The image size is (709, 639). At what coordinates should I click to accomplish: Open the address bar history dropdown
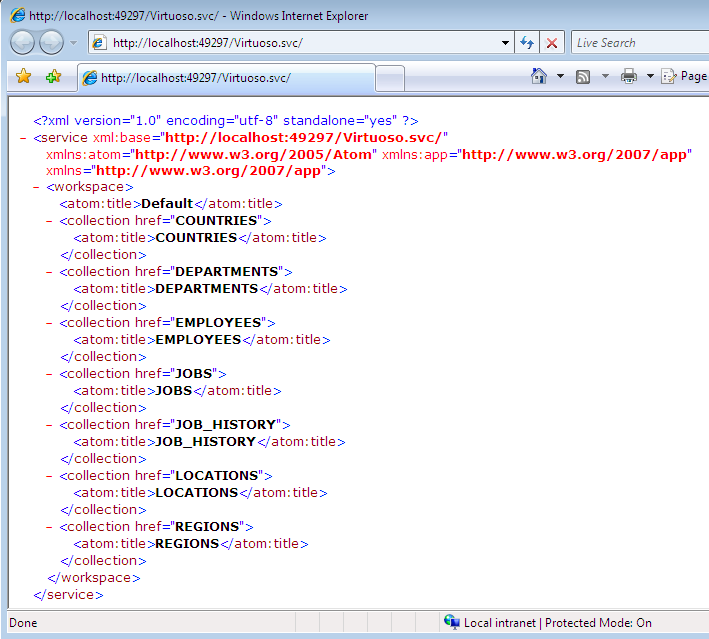click(x=505, y=43)
